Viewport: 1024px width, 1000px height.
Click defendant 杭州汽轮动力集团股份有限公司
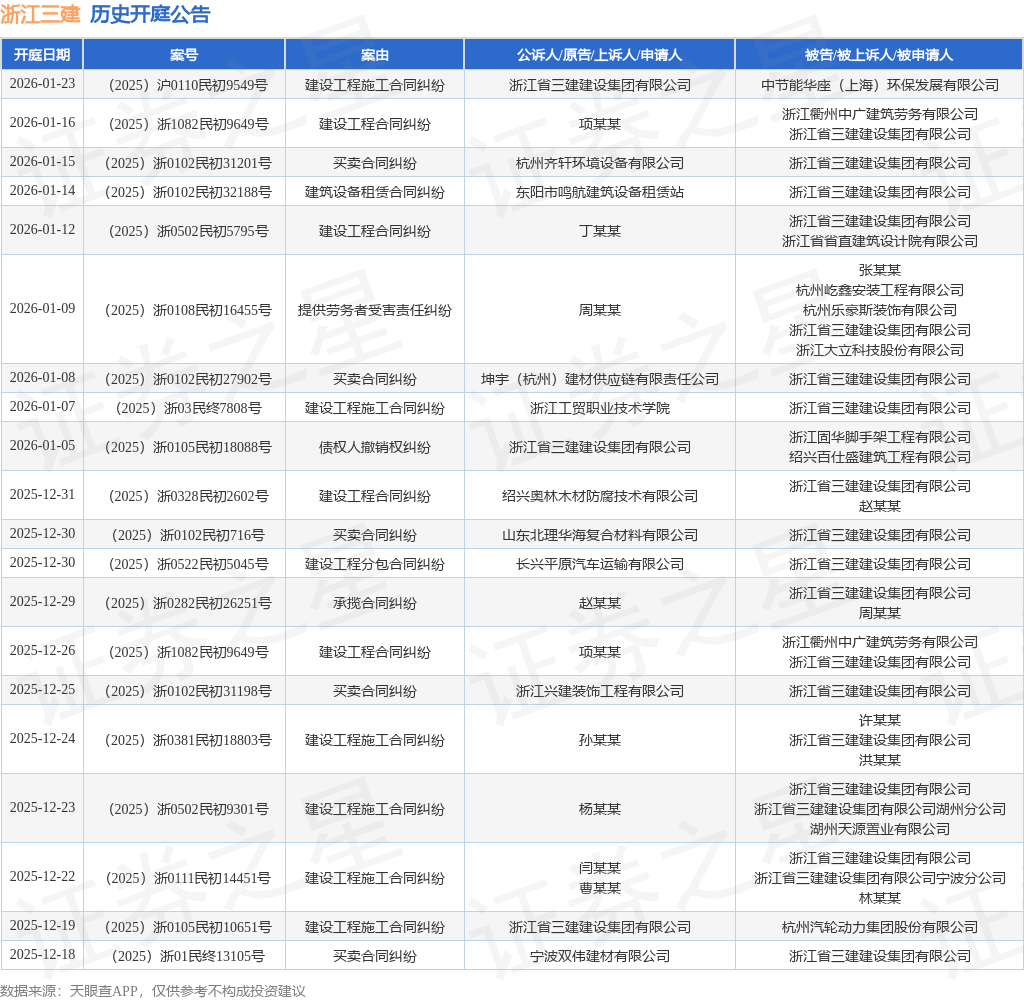click(880, 927)
